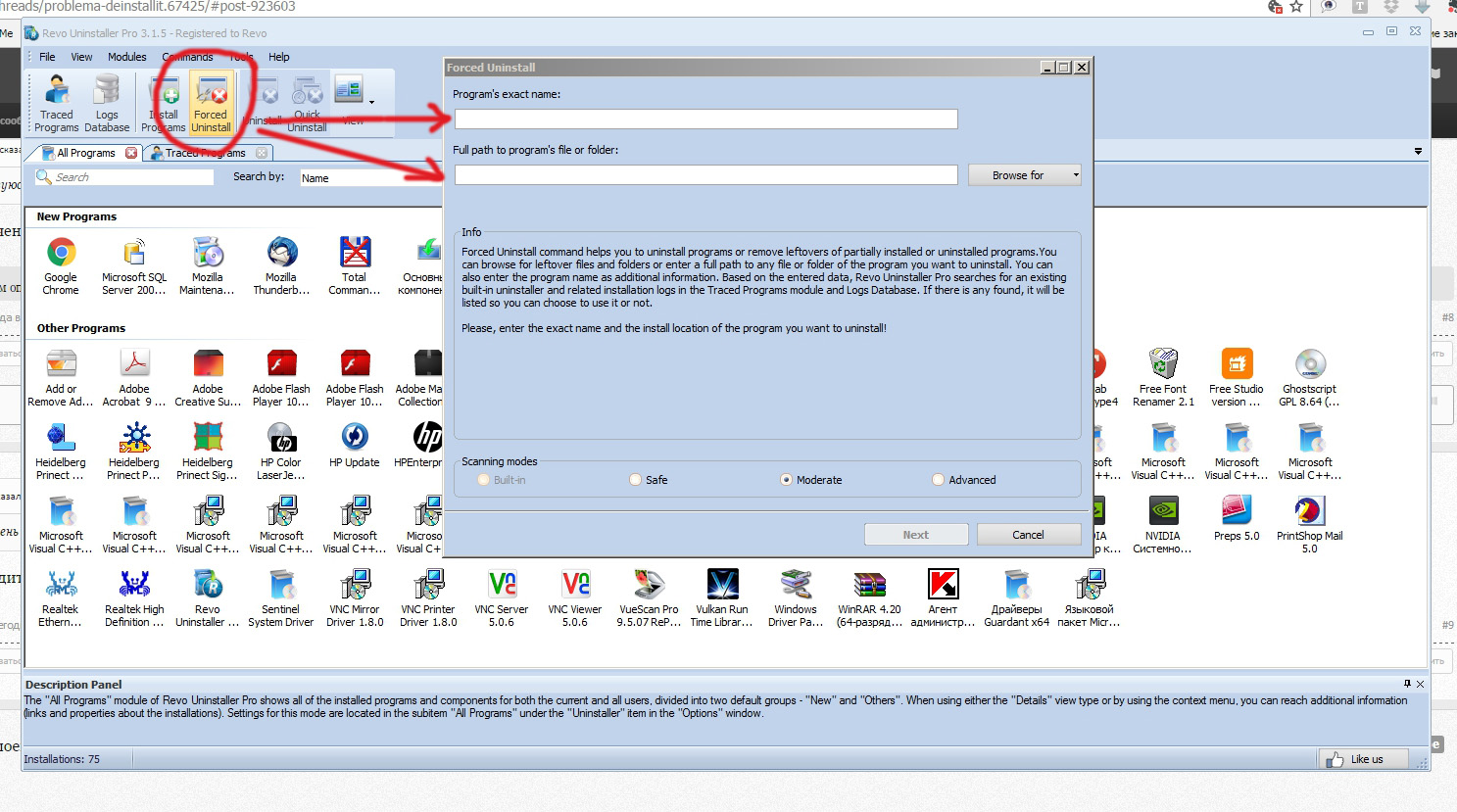Choose the Advanced scanning mode
1457x812 pixels.
[x=964, y=480]
